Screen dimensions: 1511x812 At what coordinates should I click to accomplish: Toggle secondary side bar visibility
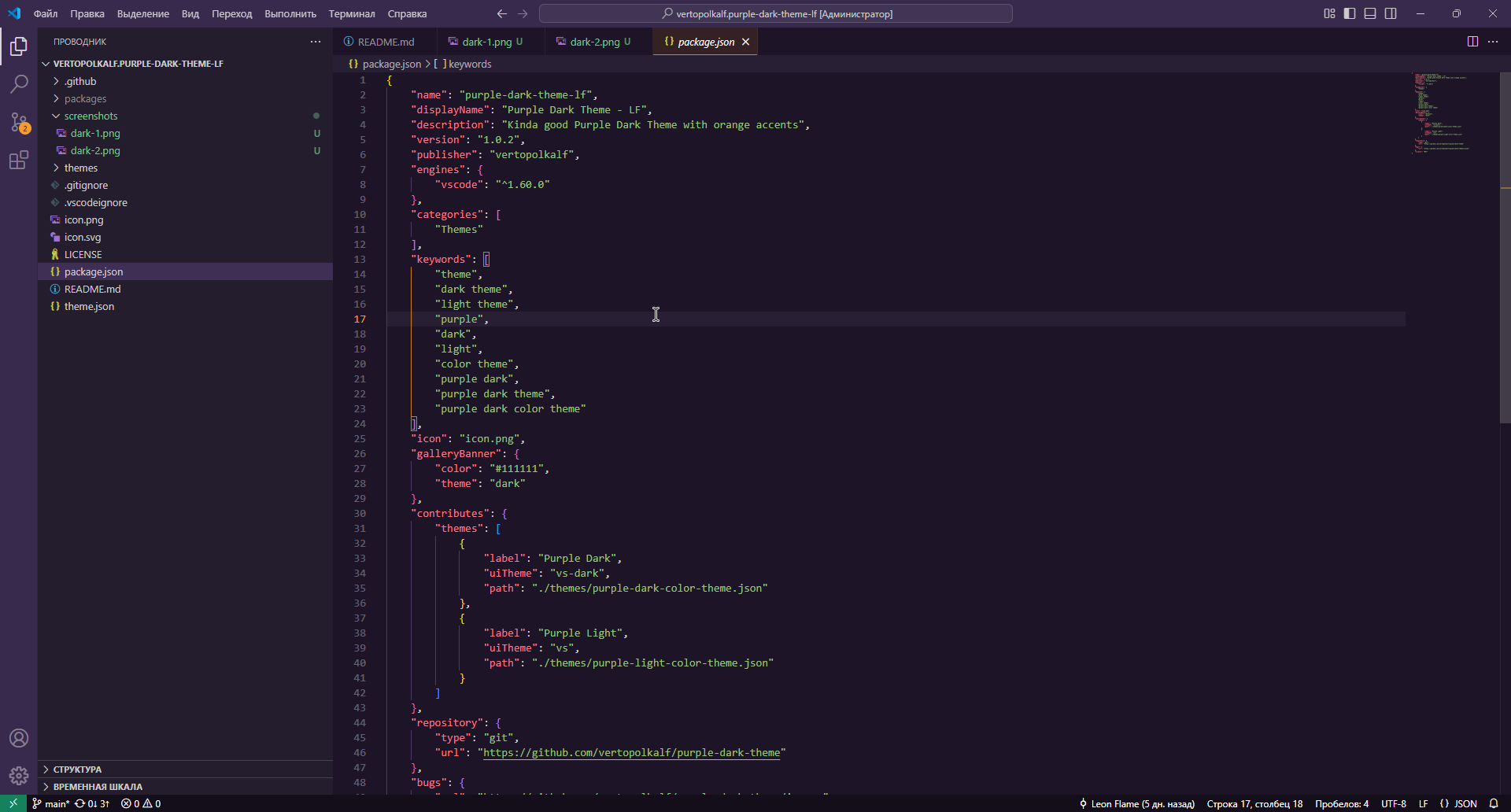click(x=1391, y=13)
